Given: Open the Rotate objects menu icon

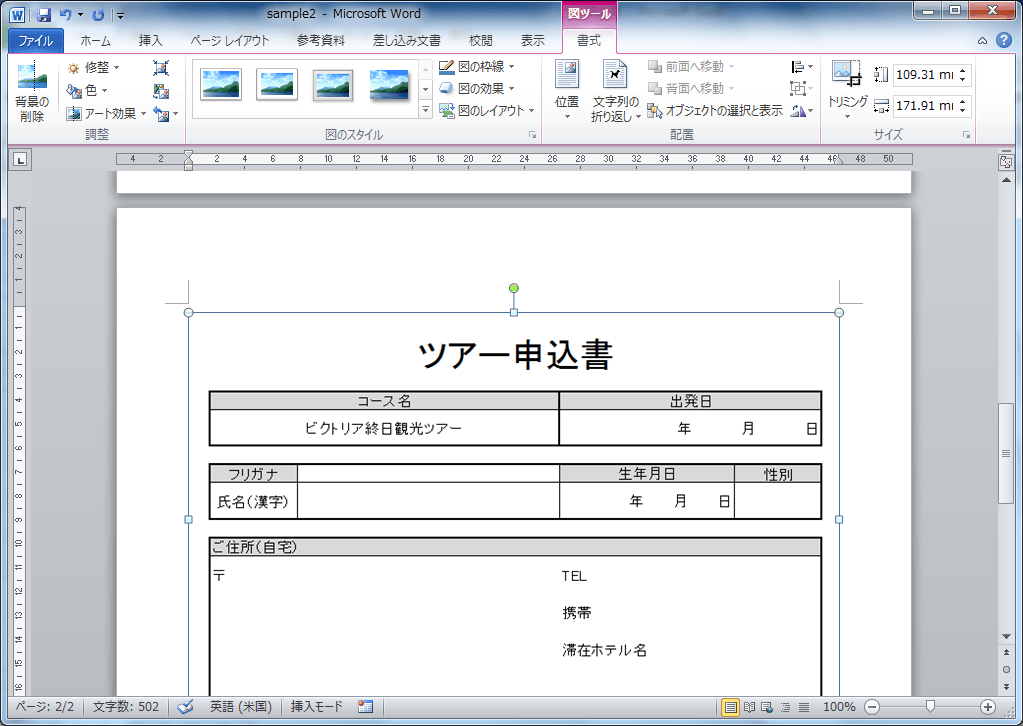Looking at the screenshot, I should 802,111.
